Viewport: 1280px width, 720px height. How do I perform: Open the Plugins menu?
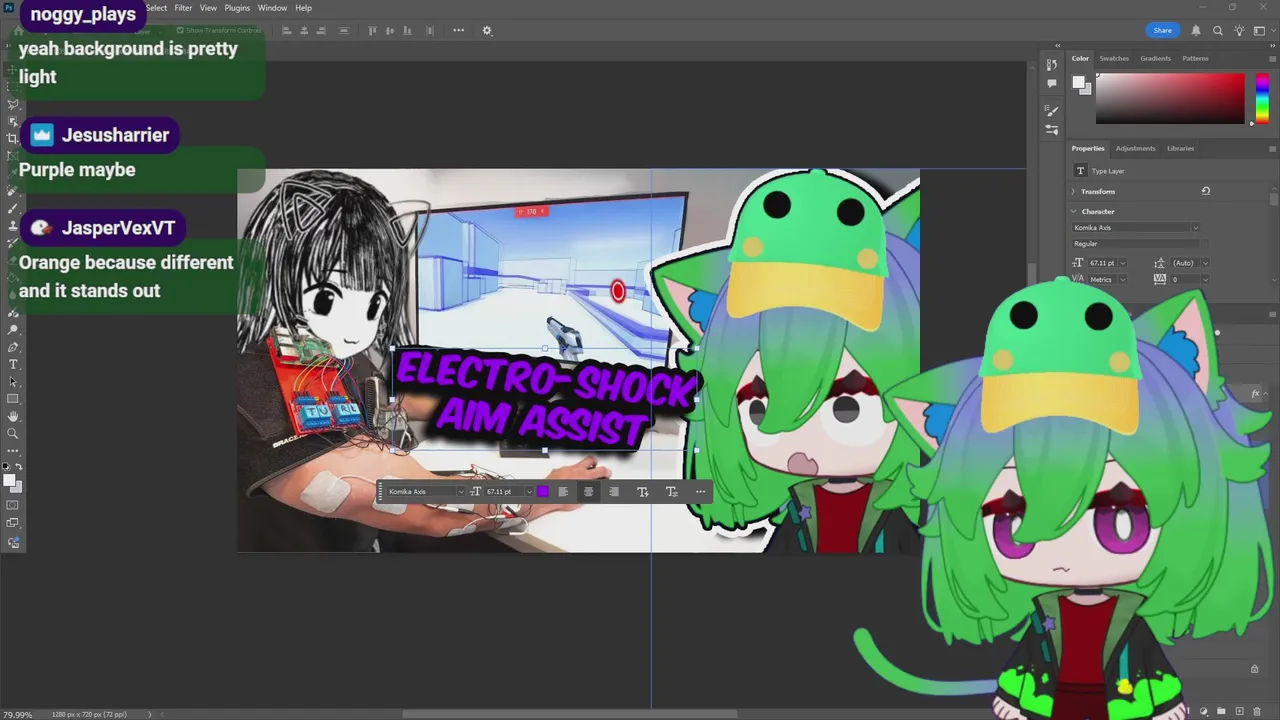tap(237, 8)
